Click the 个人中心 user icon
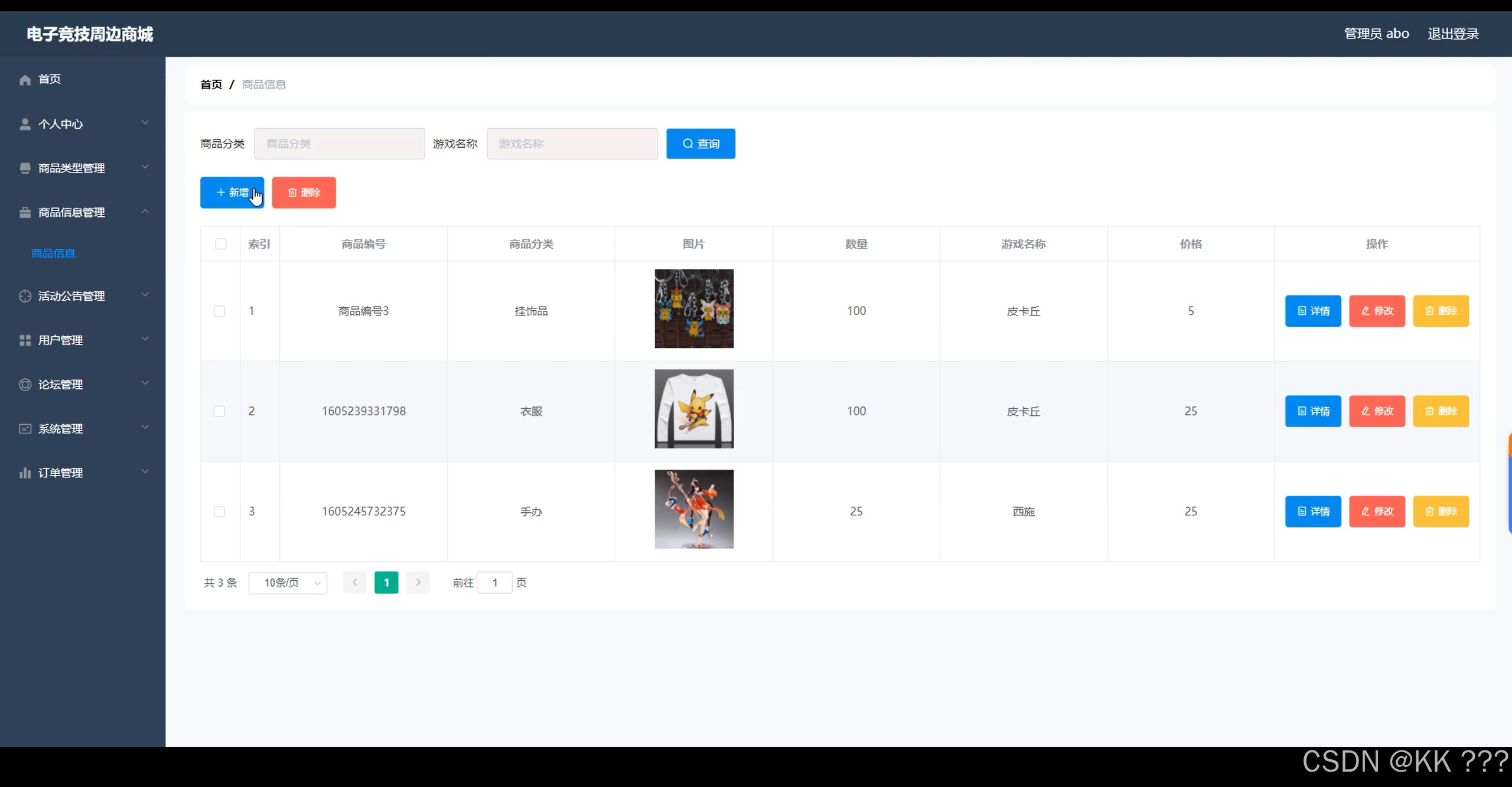This screenshot has width=1512, height=787. click(x=25, y=124)
